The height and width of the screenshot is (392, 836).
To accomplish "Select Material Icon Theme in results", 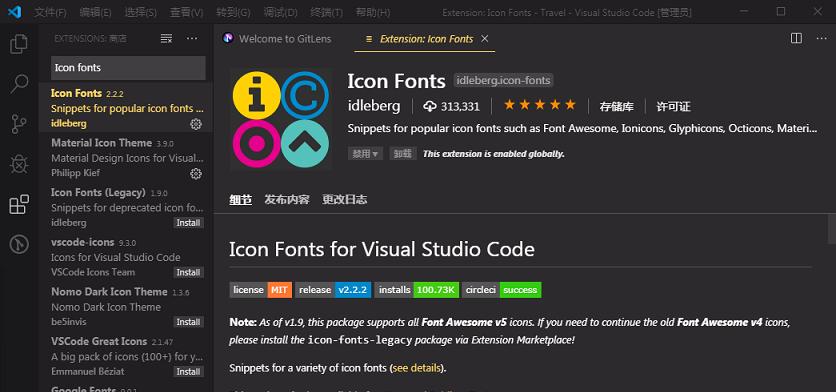I will (x=126, y=157).
